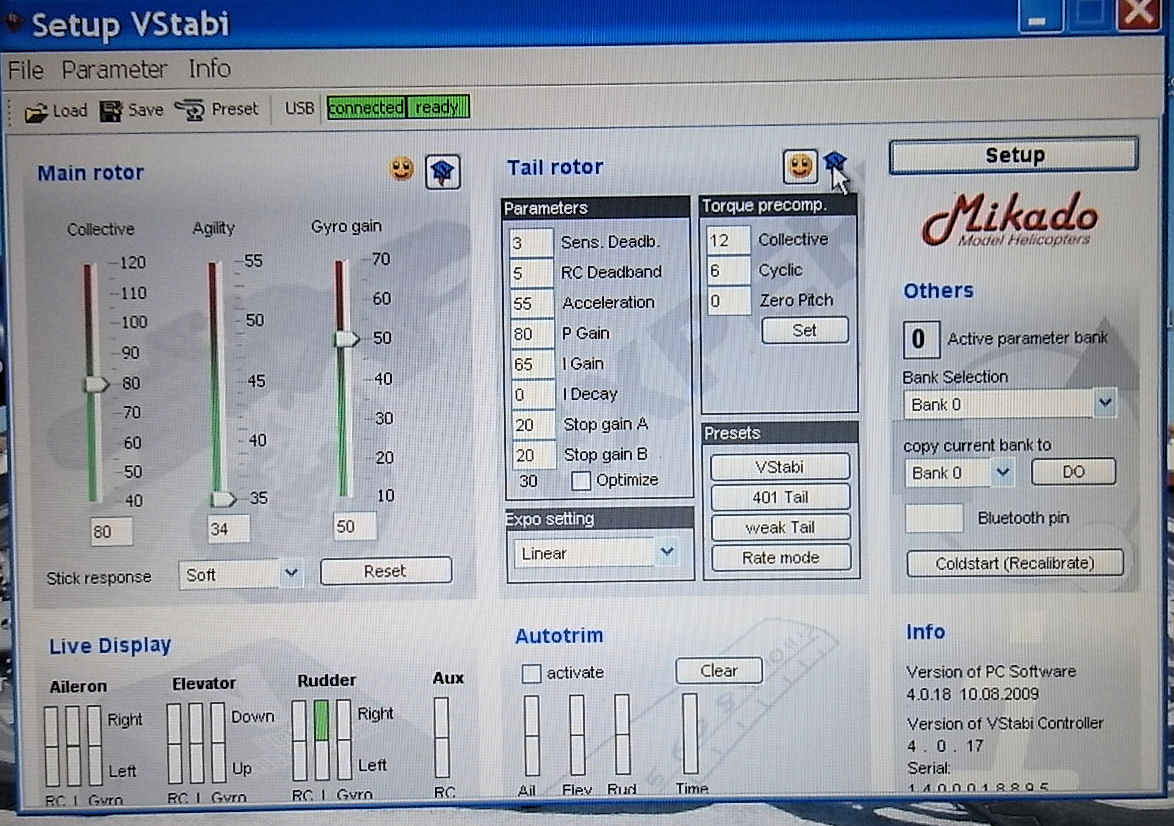Click the Gyro gain slider handle

[347, 339]
